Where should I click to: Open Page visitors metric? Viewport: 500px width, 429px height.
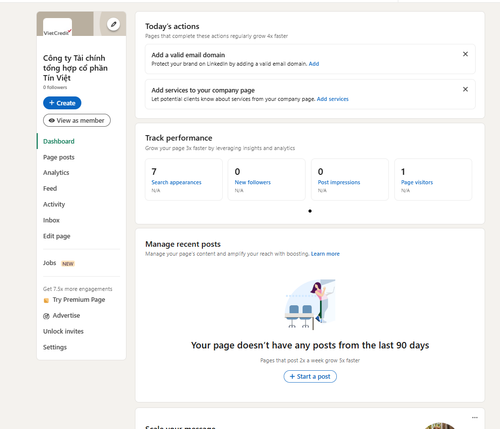pyautogui.click(x=417, y=182)
